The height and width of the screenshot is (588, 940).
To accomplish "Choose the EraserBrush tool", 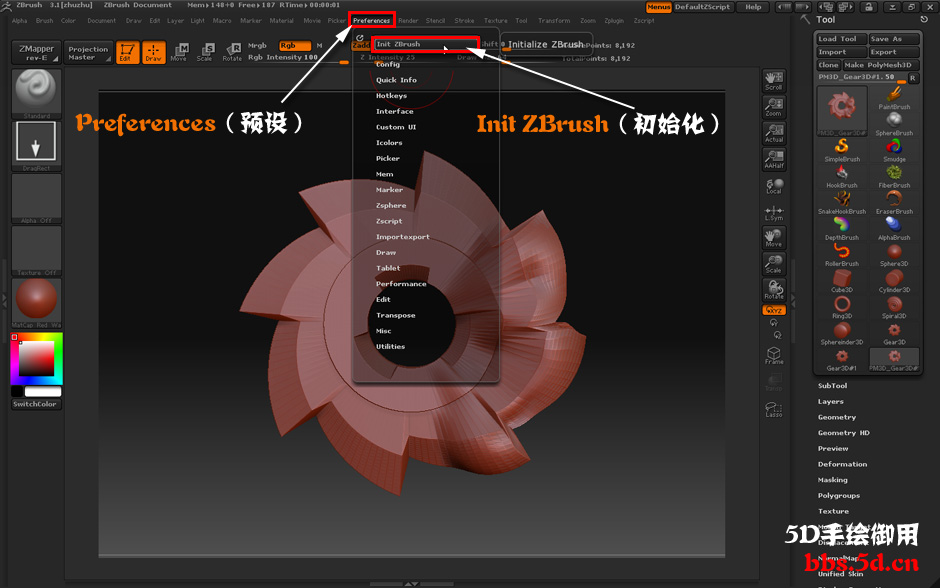I will click(x=894, y=202).
